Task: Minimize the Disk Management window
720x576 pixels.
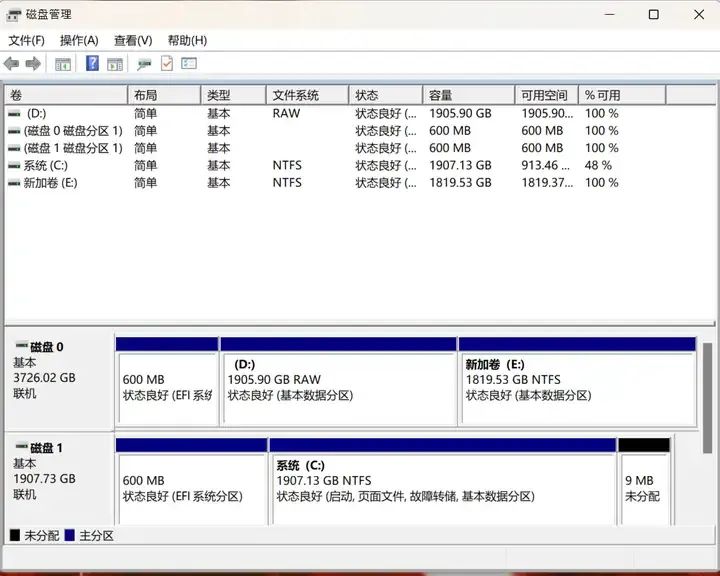Action: point(609,15)
